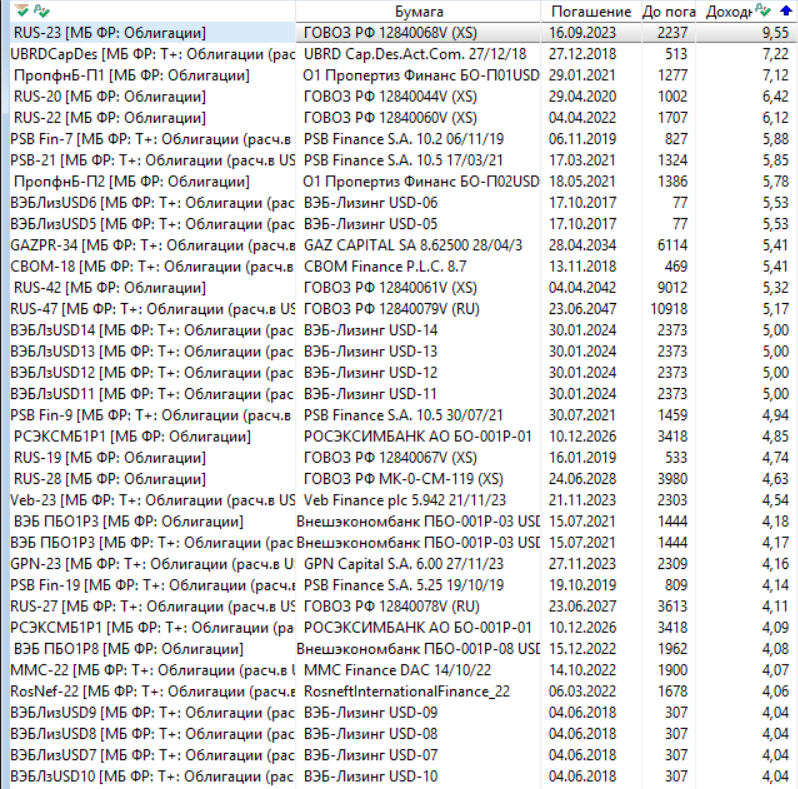Screen dimensions: 798x789
Task: Select the PSB Fin-19 bond row
Action: point(150,585)
